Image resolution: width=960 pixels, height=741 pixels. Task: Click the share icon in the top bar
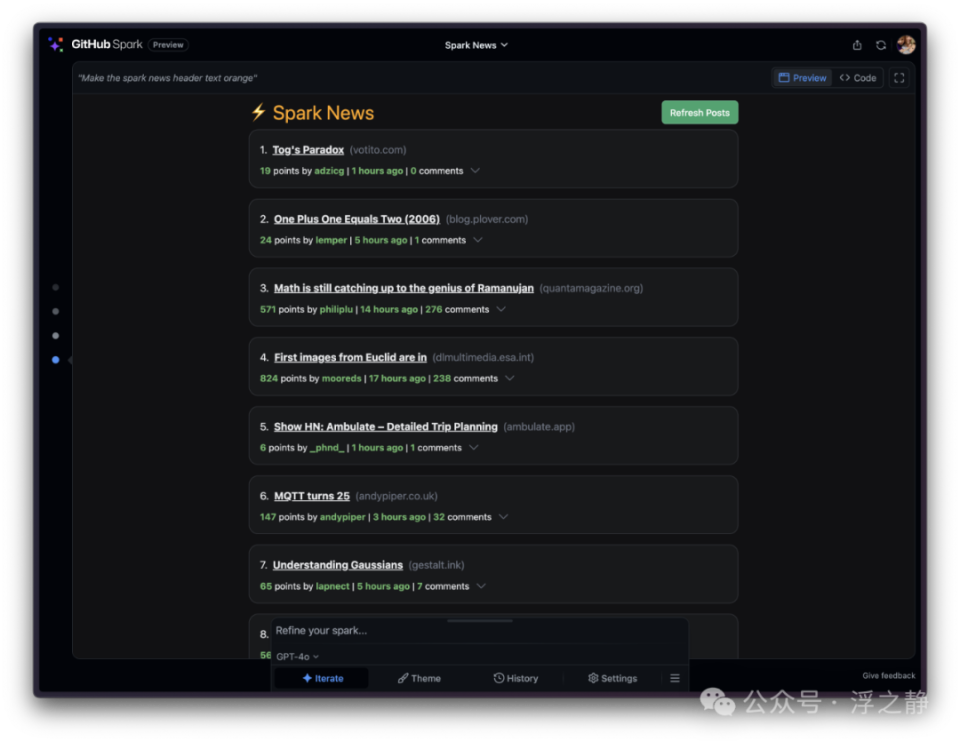point(857,44)
